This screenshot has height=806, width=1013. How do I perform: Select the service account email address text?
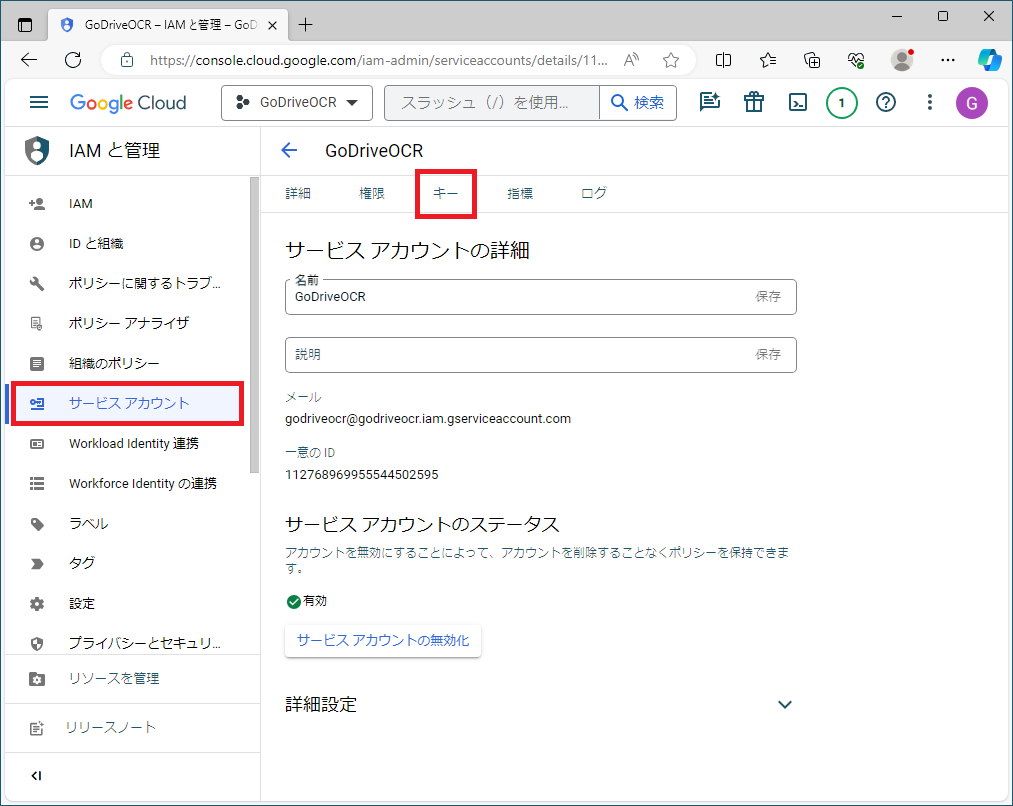428,418
